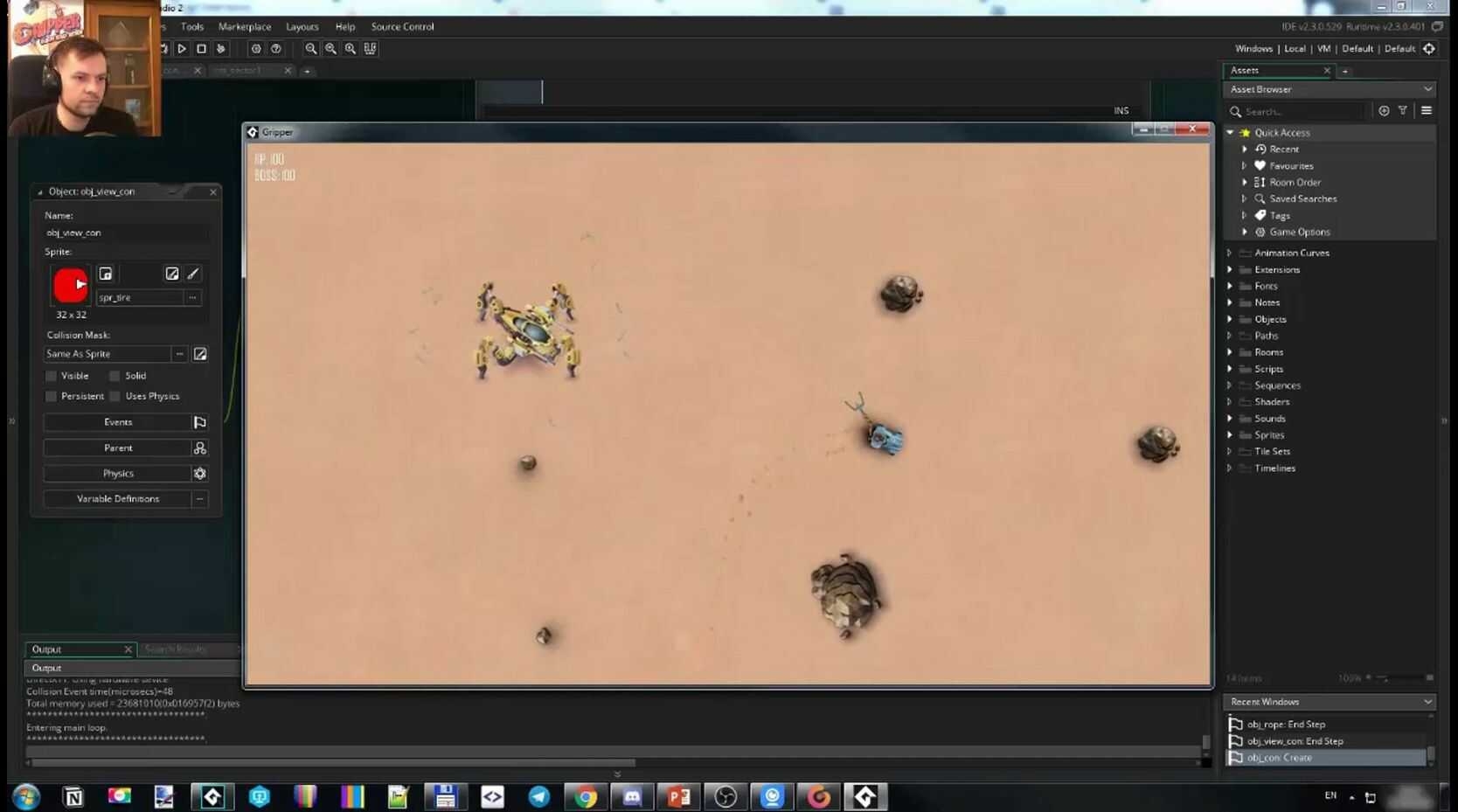Expand the Room Order item
The width and height of the screenshot is (1458, 812).
1245,183
